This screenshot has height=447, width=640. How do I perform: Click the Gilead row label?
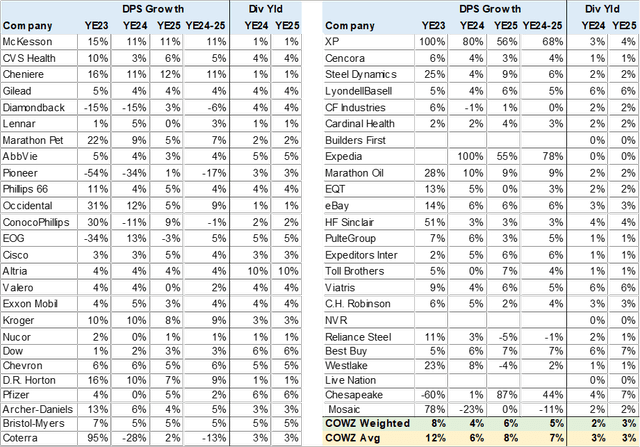[17, 91]
